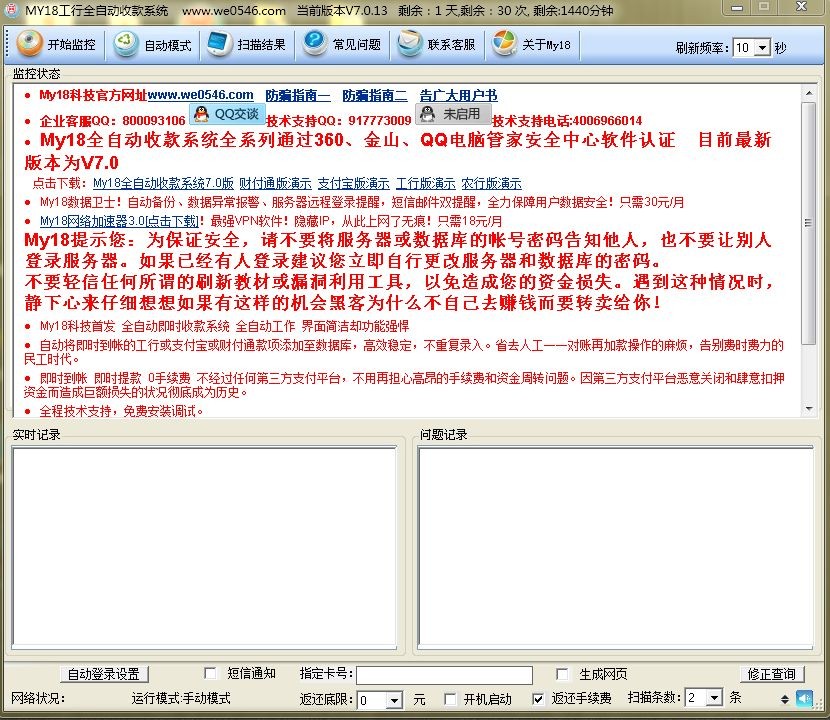Click the My18网络加速器3.0[点击下载] link

pos(120,221)
